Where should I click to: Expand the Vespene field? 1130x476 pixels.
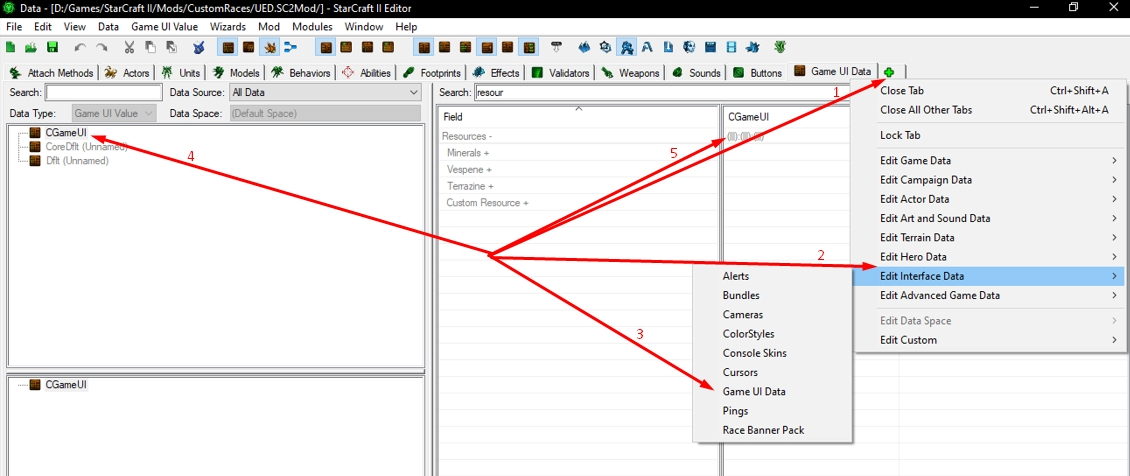click(469, 169)
